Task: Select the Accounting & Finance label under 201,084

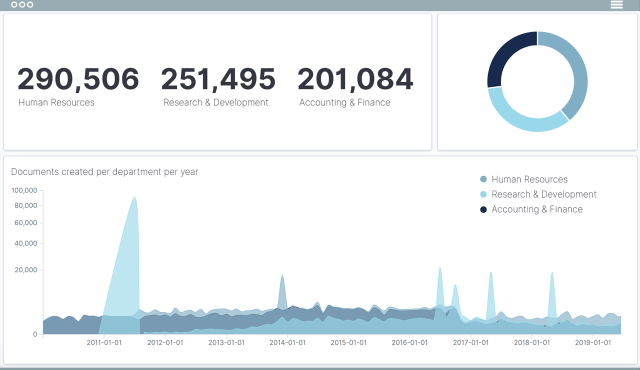Action: (345, 102)
